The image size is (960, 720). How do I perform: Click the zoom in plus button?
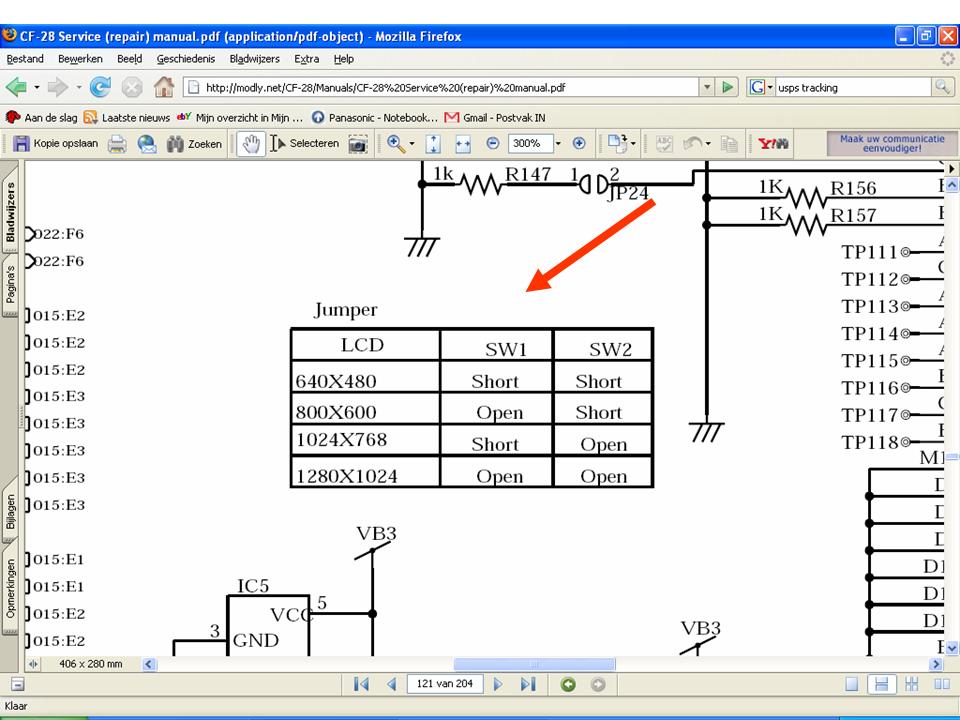click(x=579, y=143)
